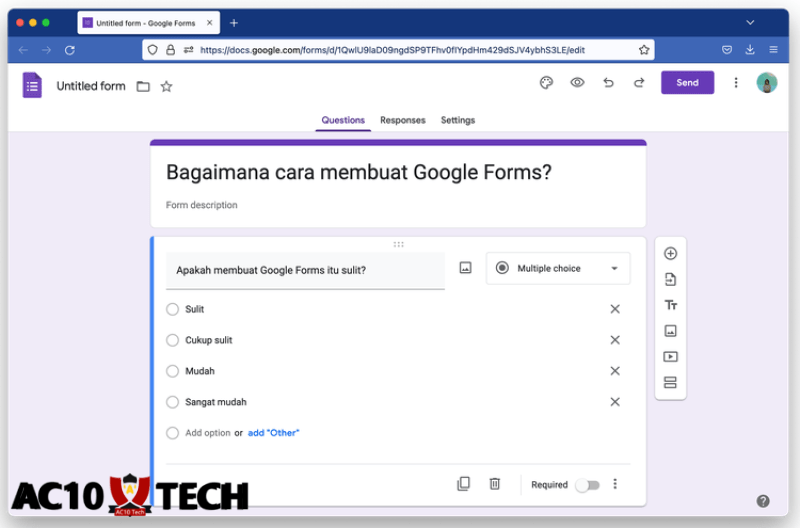View site security lock info
The width and height of the screenshot is (800, 528).
170,50
